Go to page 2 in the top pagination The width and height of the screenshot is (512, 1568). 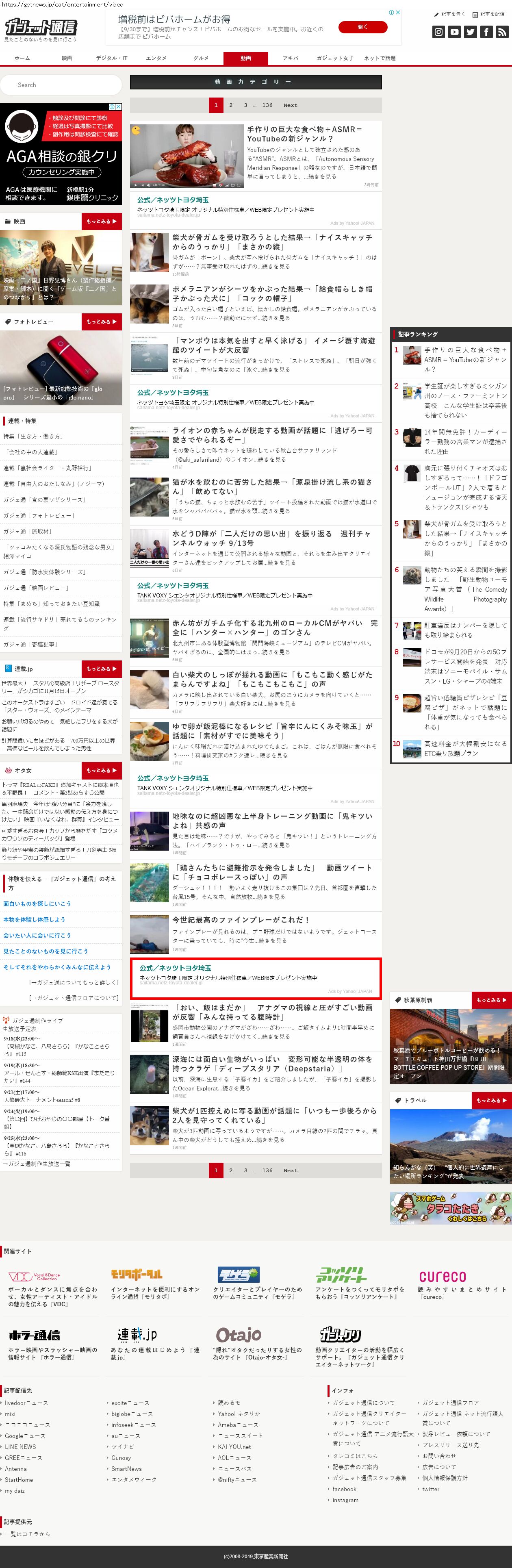tap(231, 105)
